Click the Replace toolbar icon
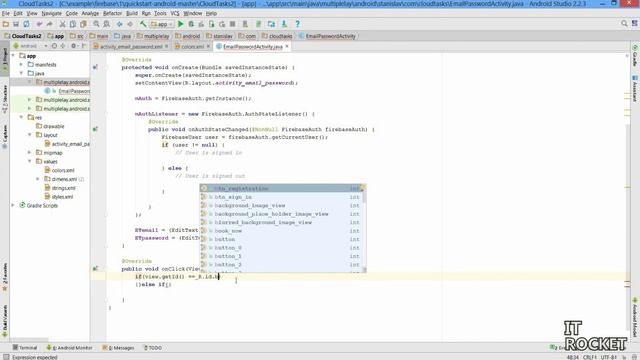Screen dimensions: 640x360 tap(107, 24)
